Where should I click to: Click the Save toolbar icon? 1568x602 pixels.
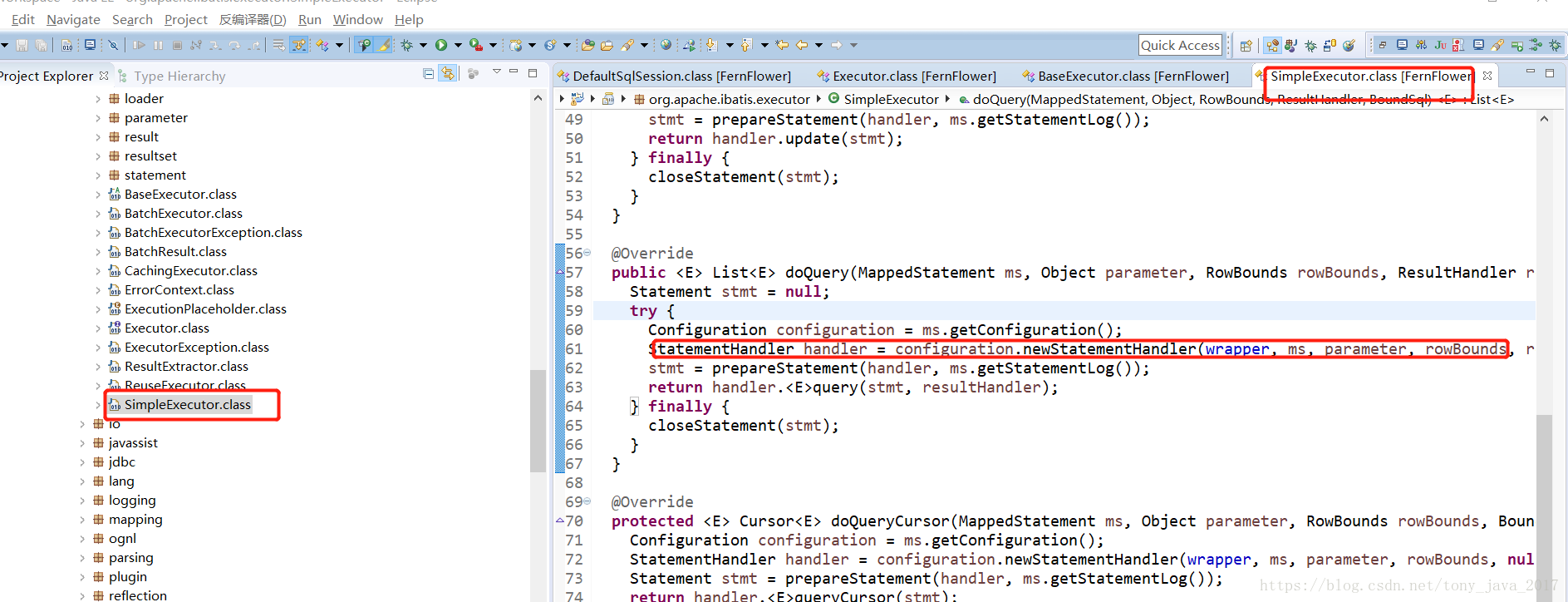(x=22, y=45)
